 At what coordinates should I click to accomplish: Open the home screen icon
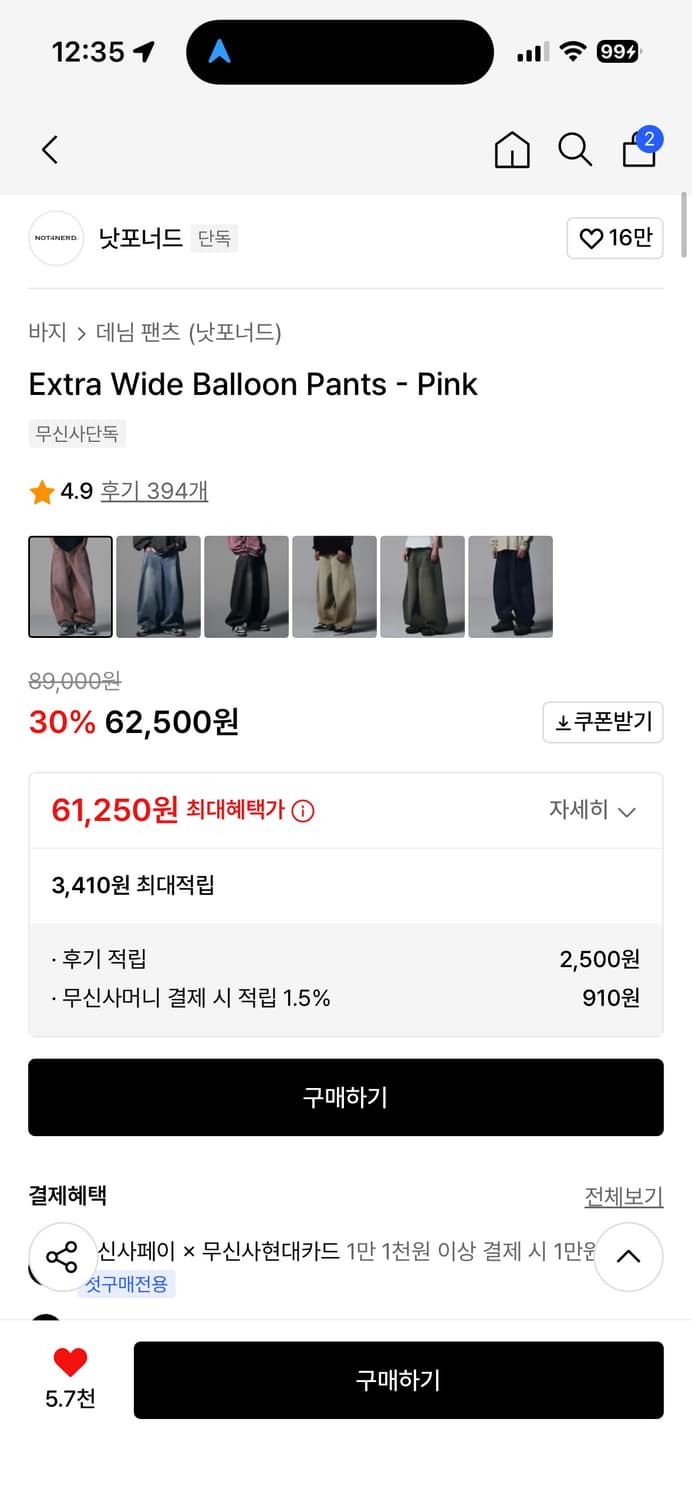point(512,150)
